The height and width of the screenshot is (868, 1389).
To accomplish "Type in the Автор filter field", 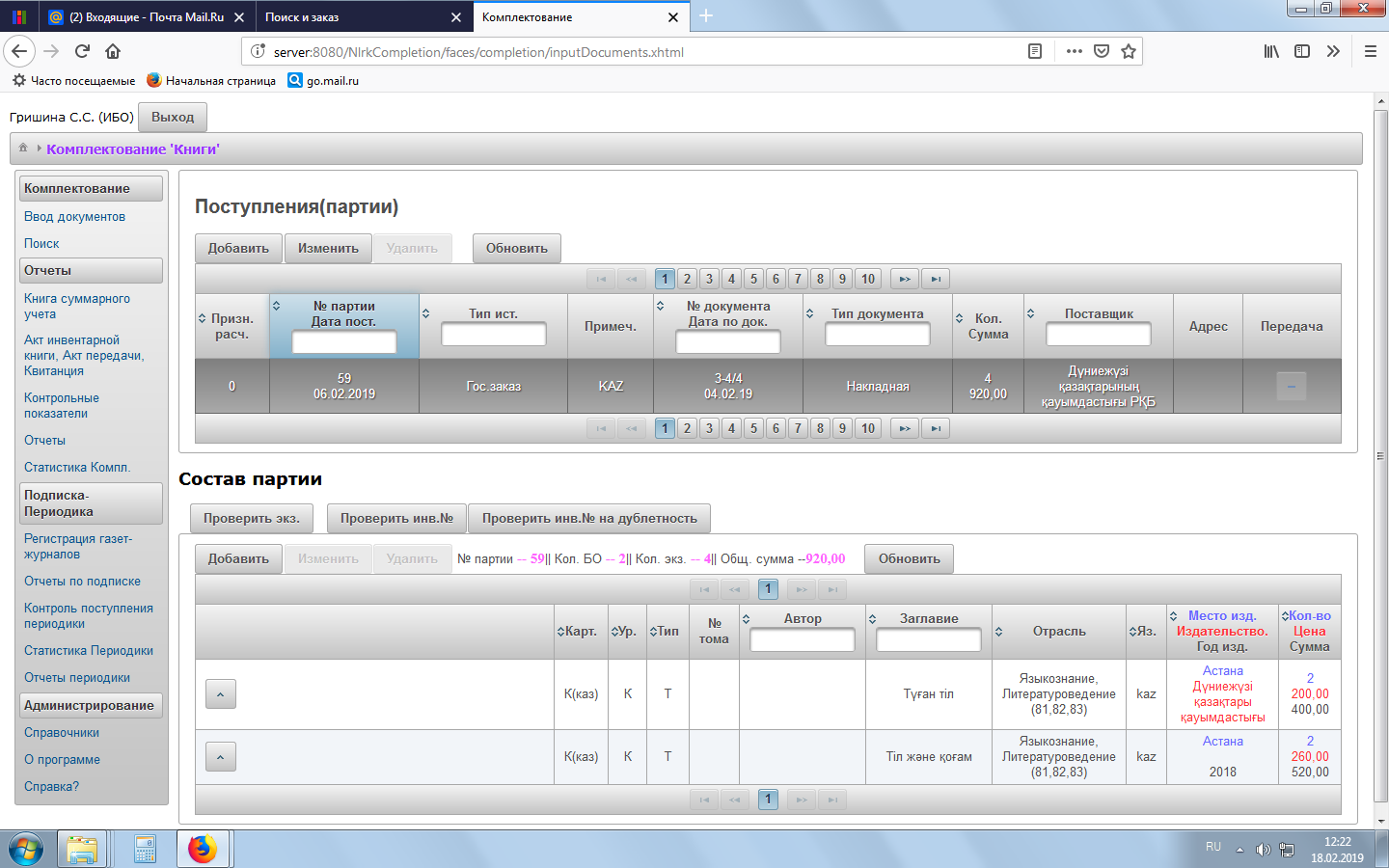I will (802, 639).
